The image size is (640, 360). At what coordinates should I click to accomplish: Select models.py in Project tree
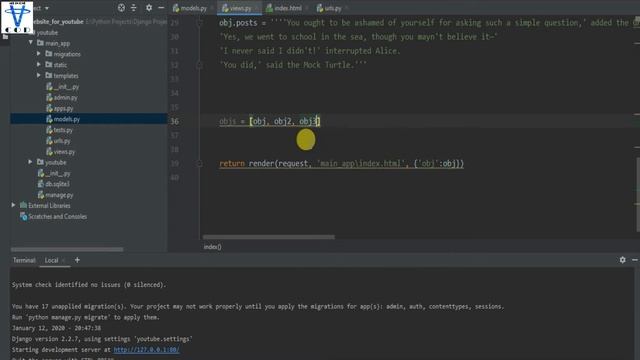67,119
